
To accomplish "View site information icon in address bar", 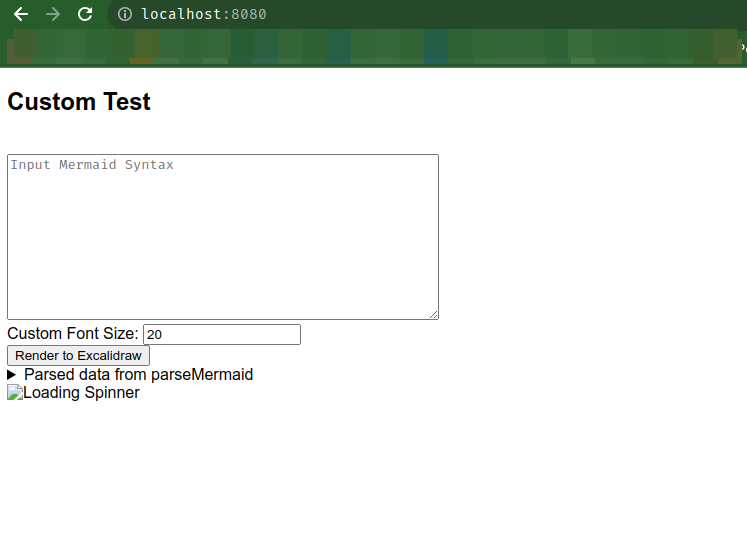I will [125, 14].
